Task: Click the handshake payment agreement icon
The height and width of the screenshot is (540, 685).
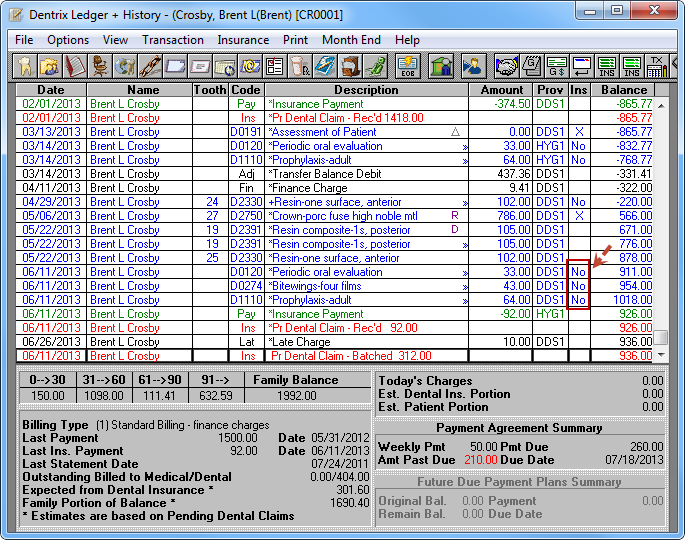Action: [x=507, y=66]
